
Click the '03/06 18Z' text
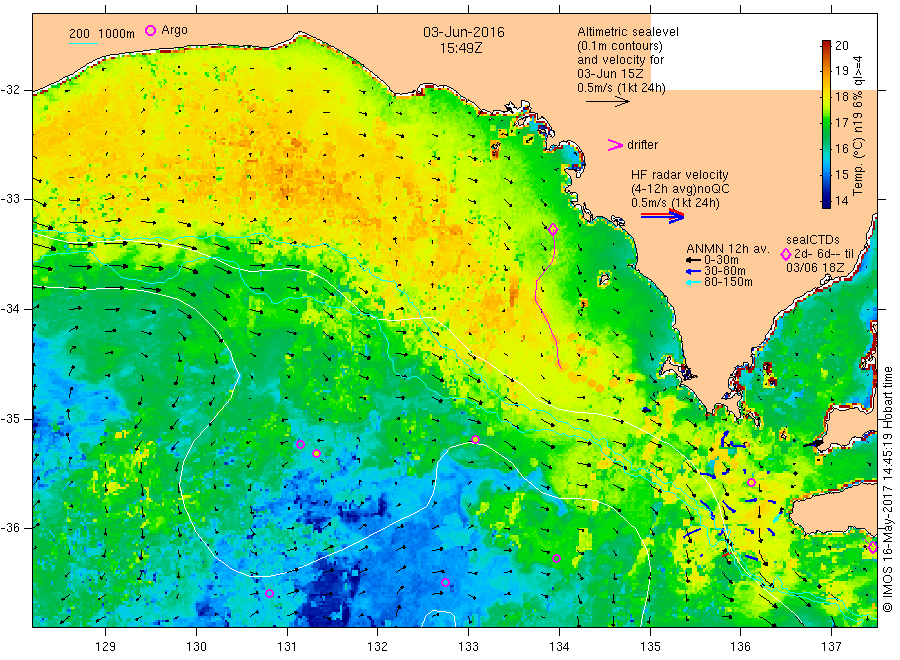tap(815, 268)
